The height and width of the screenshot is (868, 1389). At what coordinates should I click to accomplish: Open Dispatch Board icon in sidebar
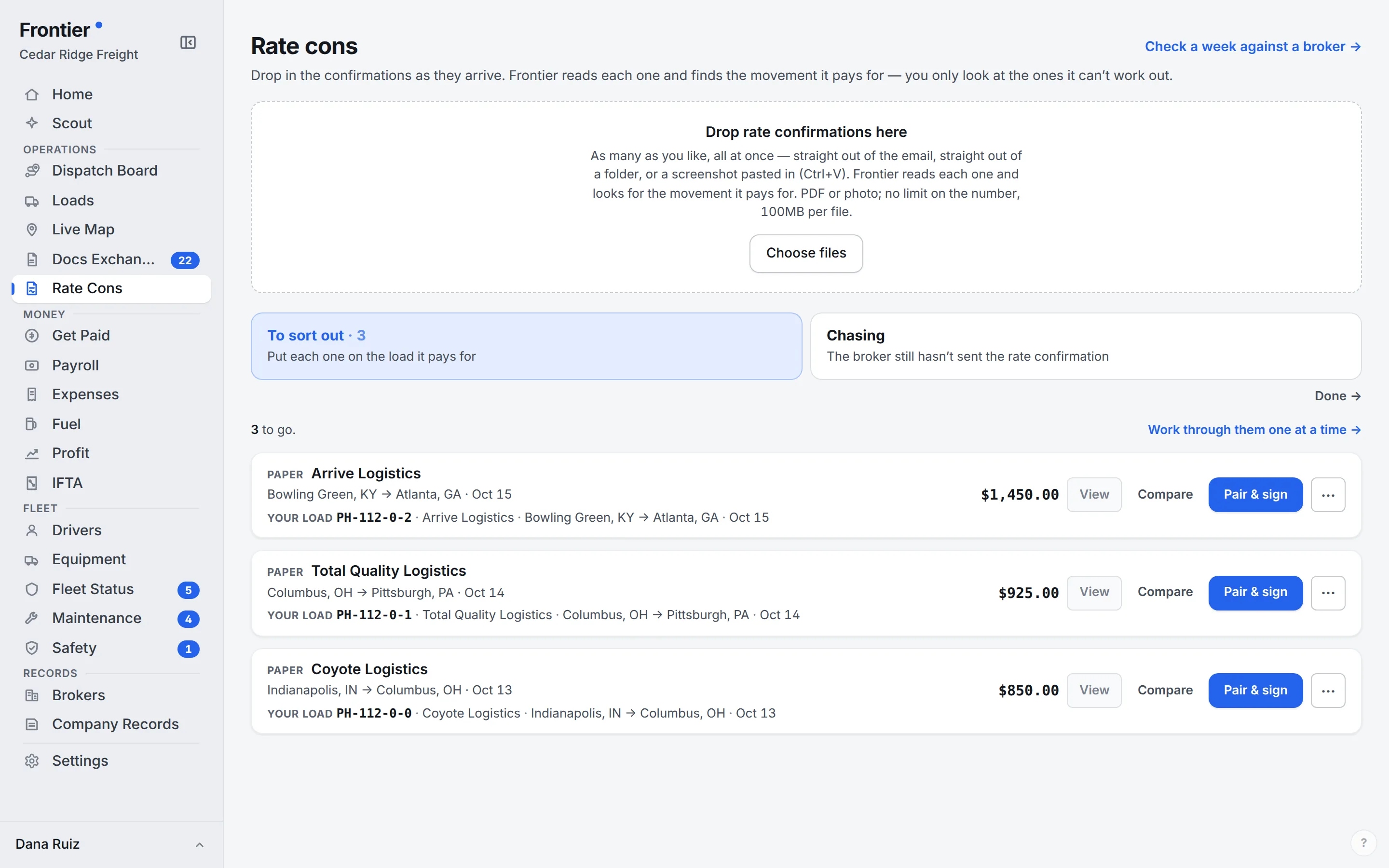pyautogui.click(x=32, y=171)
